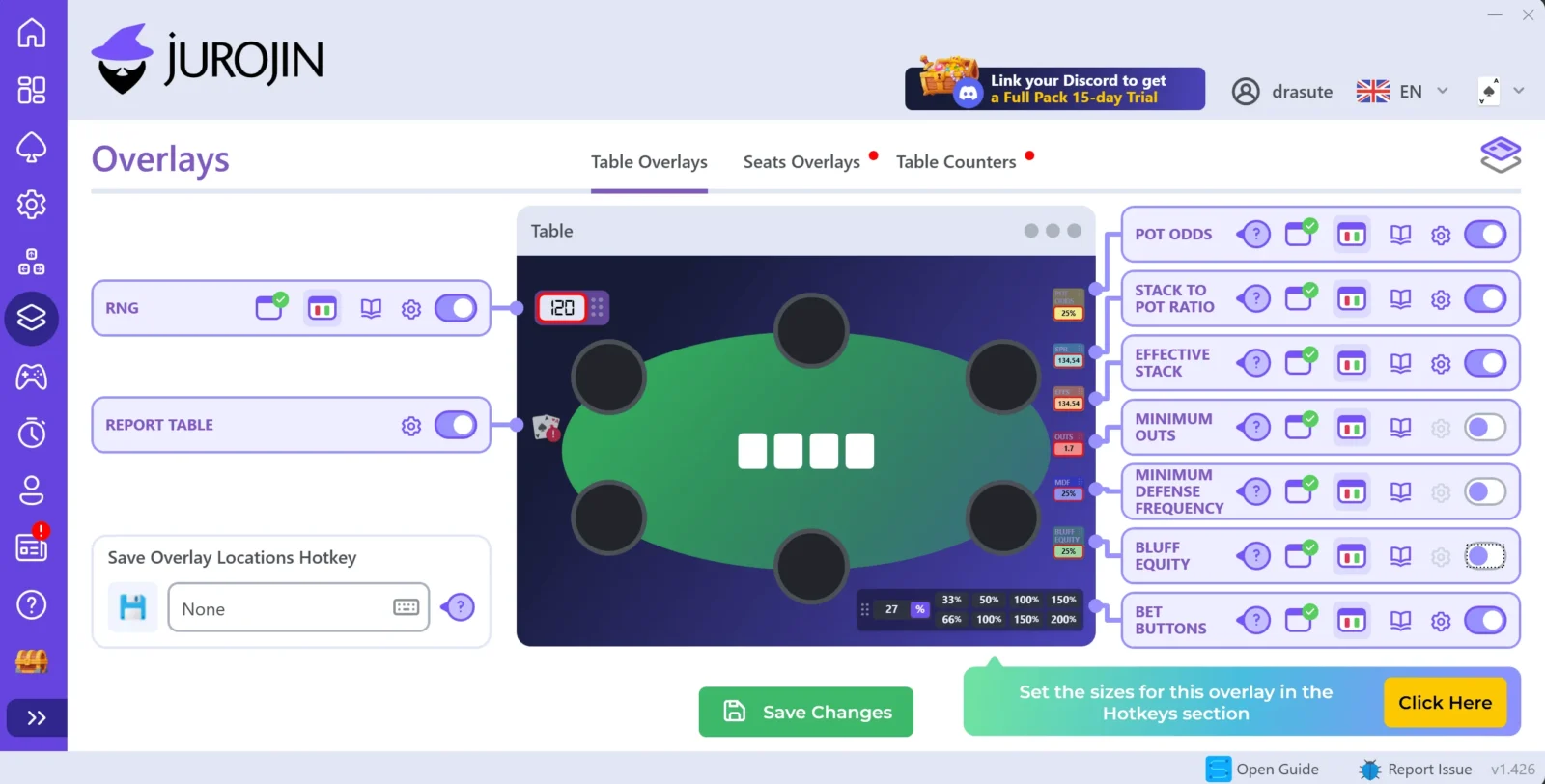Click the layers icon beside Table Counters
Screen dimensions: 1545x784
(1501, 154)
